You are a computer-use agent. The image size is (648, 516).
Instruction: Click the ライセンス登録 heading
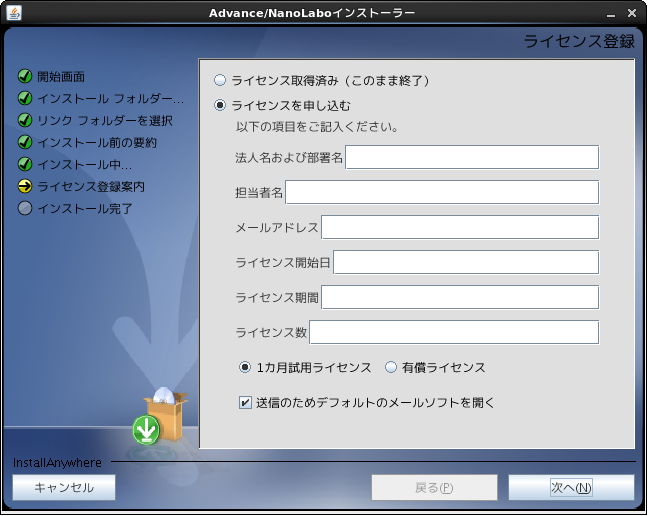pos(579,41)
